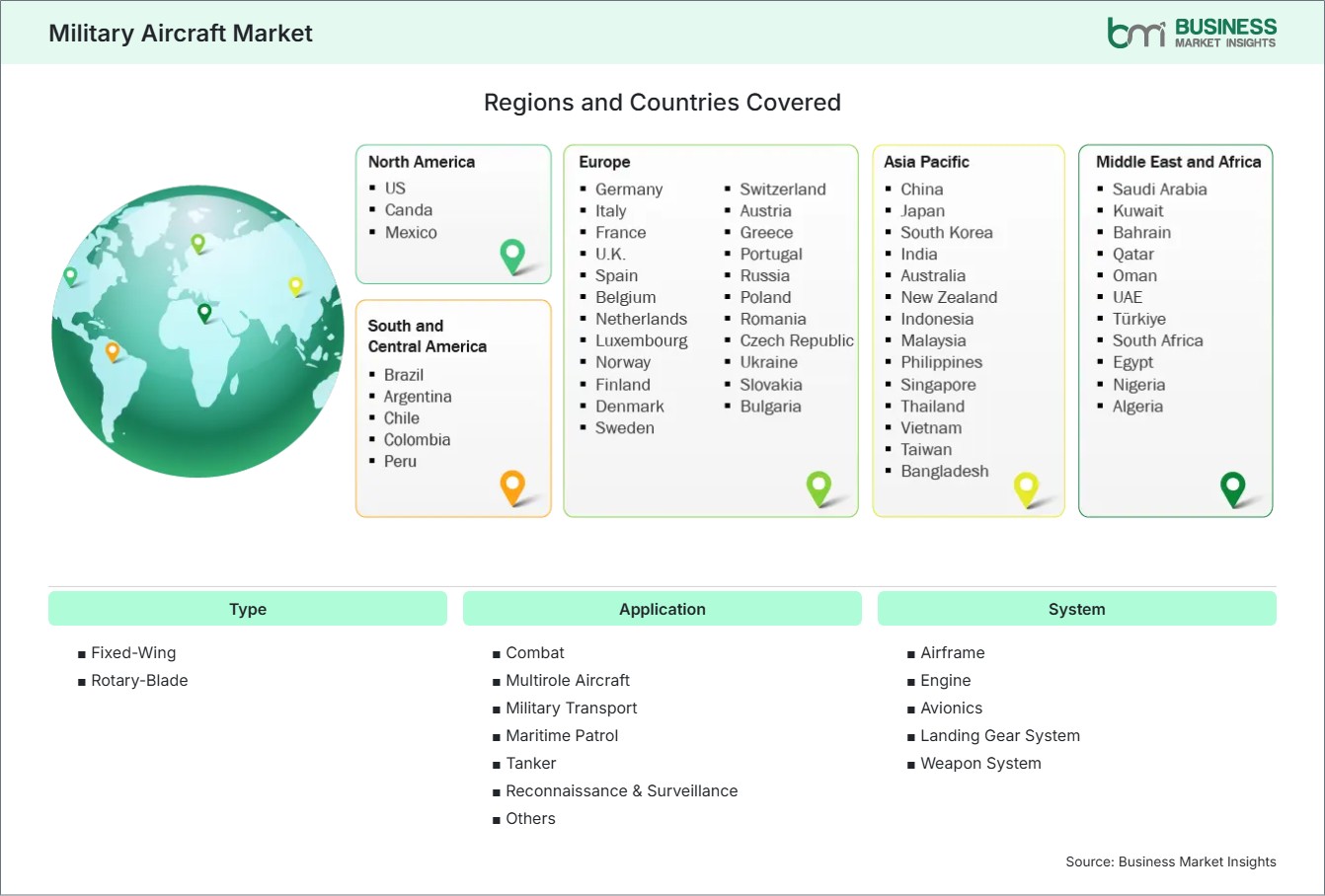Click South Korea in Asia Pacific list
This screenshot has width=1325, height=896.
[x=947, y=233]
